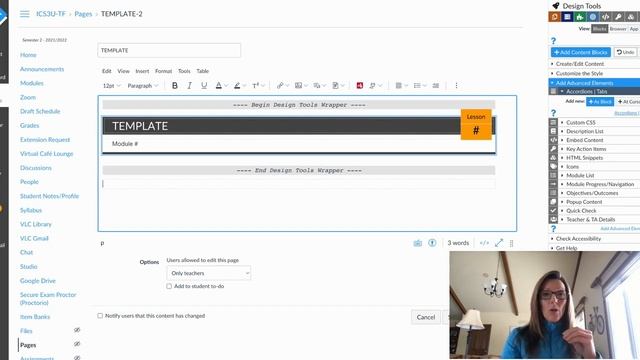Click the increase indent icon
Image resolution: width=640 pixels, height=360 pixels.
(436, 86)
